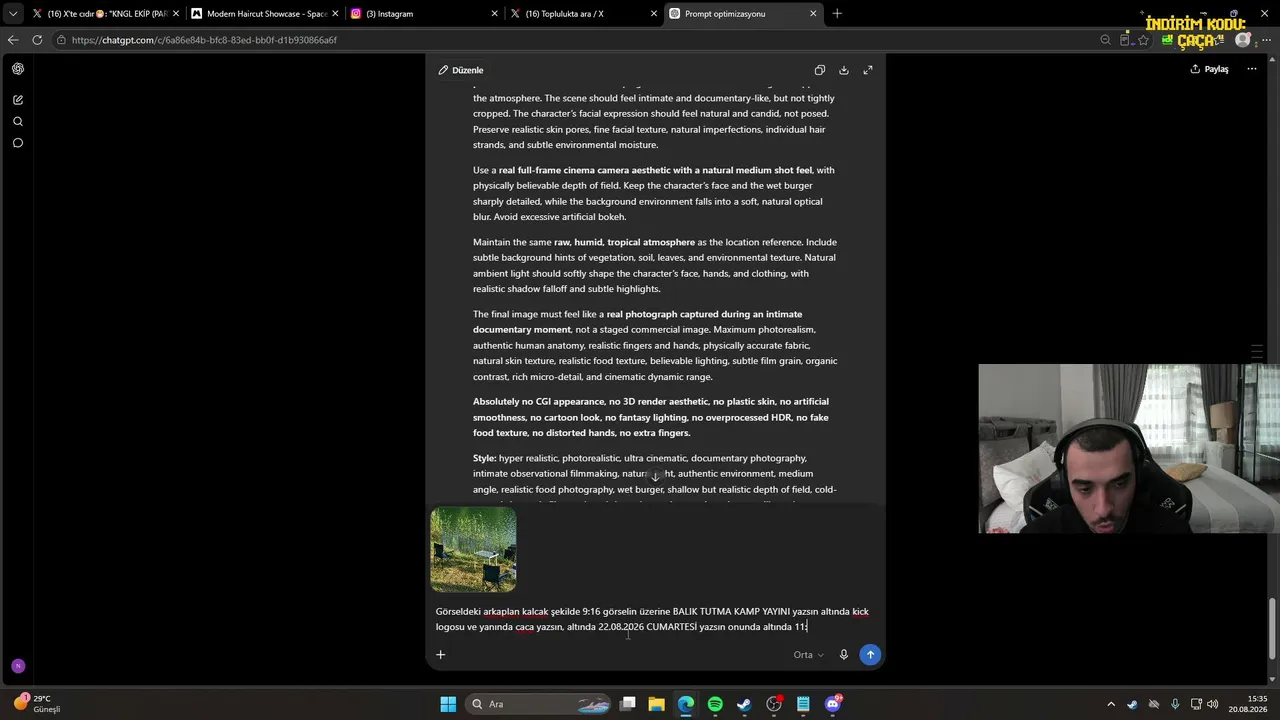Click the Paylaş share button
Image resolution: width=1280 pixels, height=720 pixels.
tap(1210, 69)
